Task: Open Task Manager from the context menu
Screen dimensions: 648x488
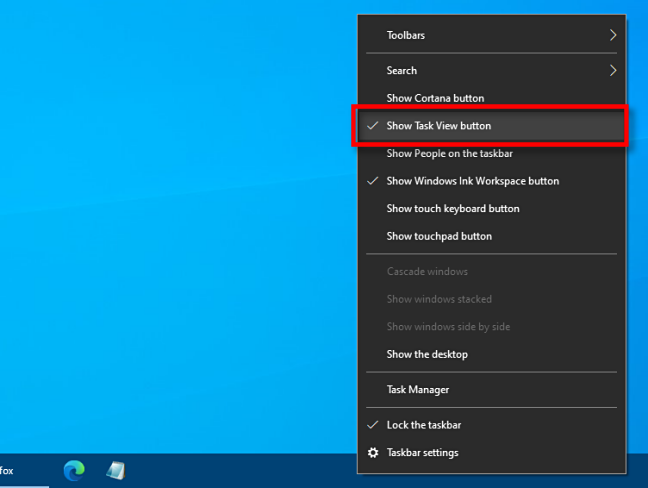Action: (418, 390)
